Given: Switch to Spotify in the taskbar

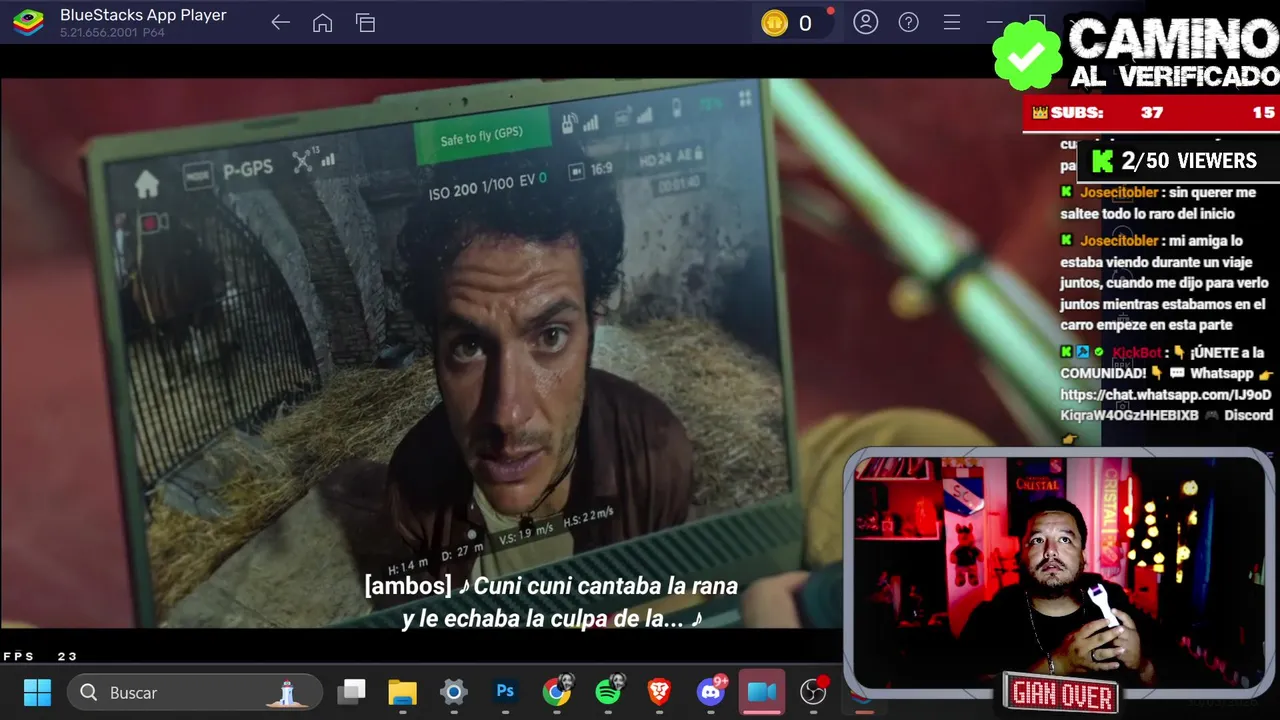Looking at the screenshot, I should [608, 691].
